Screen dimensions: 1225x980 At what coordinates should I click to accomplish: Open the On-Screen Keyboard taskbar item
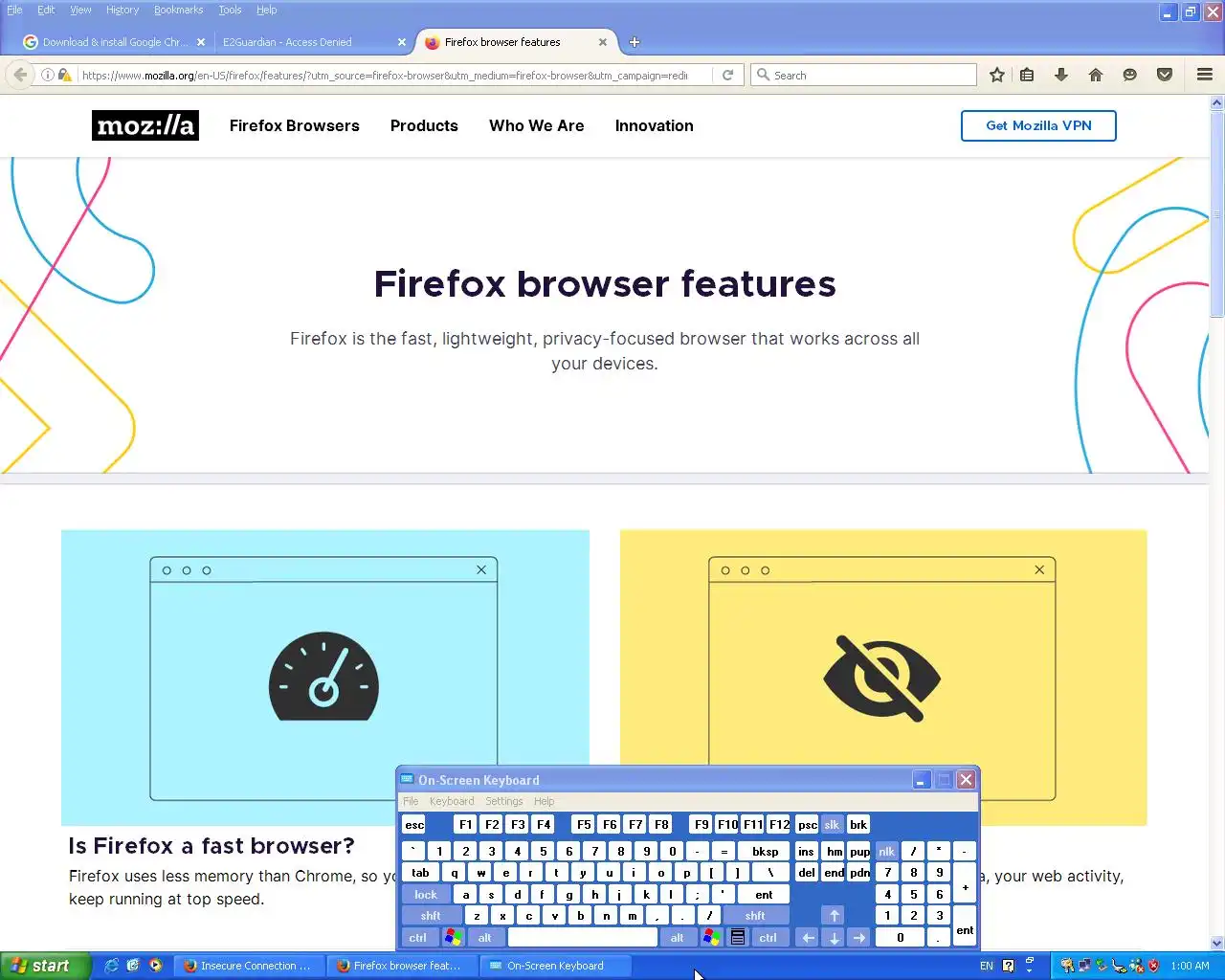557,966
